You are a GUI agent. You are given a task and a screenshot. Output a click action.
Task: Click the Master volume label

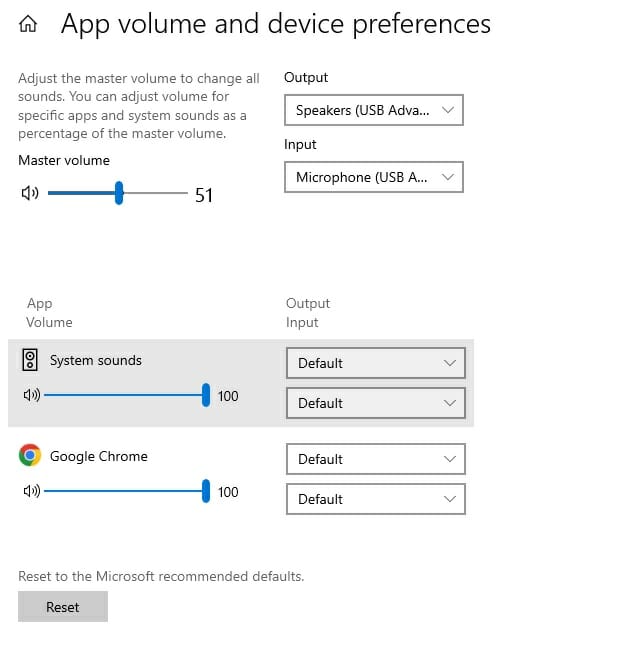(x=64, y=160)
